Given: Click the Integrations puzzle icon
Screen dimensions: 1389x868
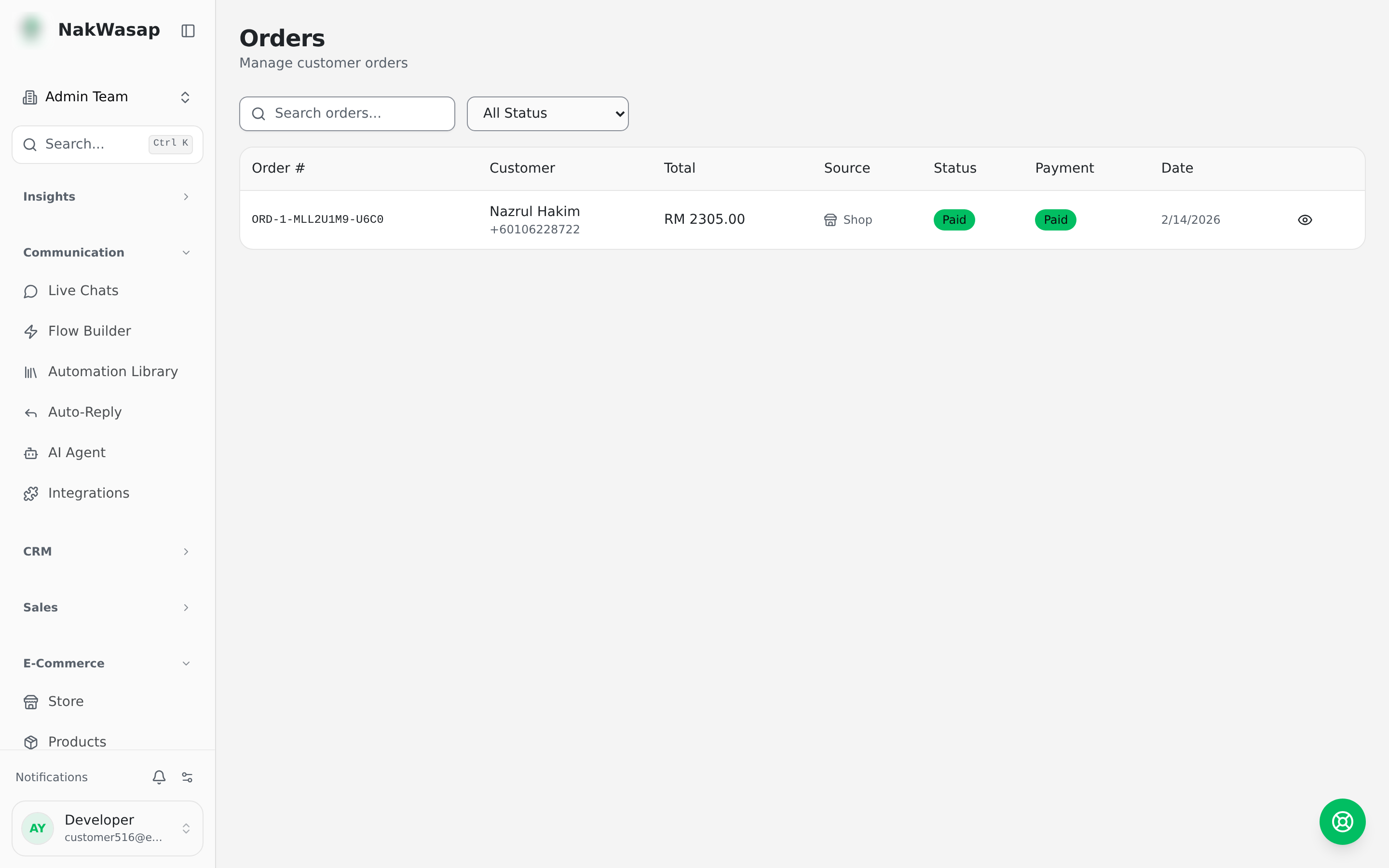Looking at the screenshot, I should click(x=31, y=494).
